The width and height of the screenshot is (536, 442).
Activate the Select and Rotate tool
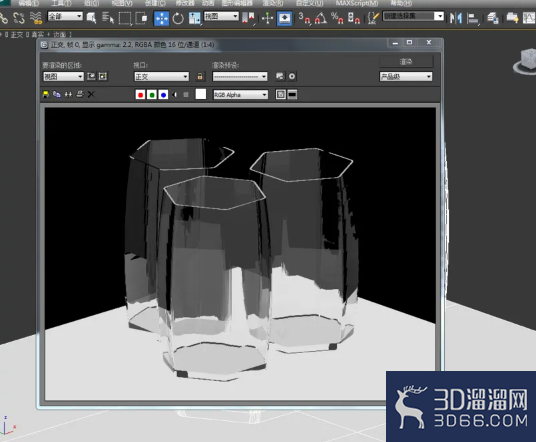click(x=178, y=18)
